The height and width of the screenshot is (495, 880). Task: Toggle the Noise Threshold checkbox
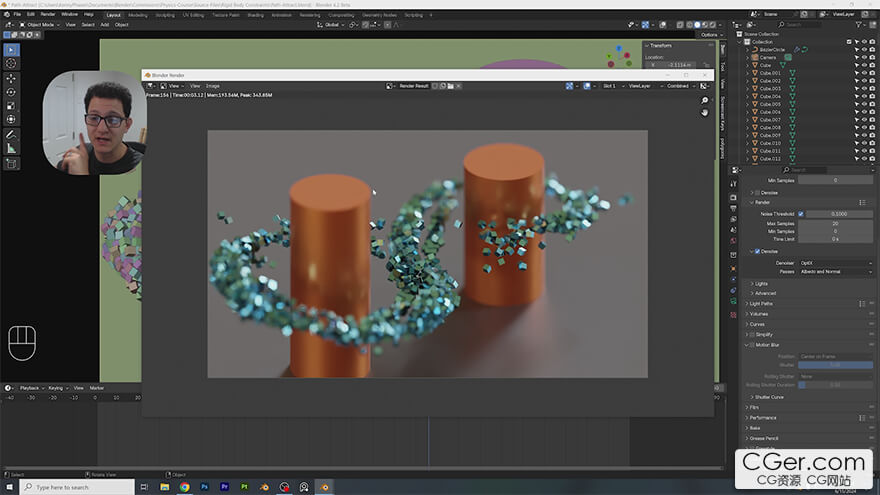tap(800, 214)
